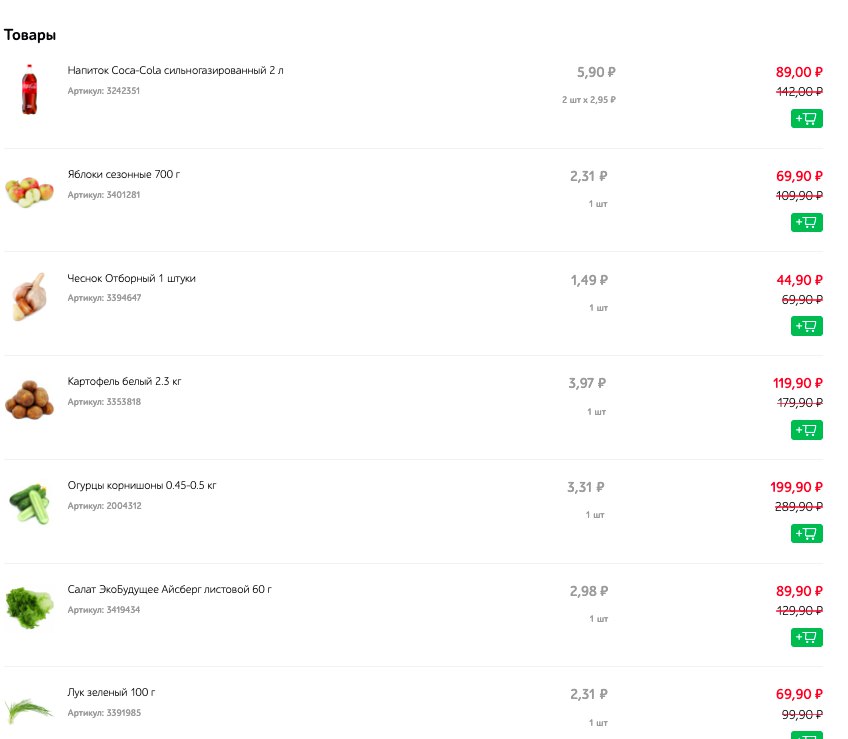Open Чеснок Отборный 1 штуки link

click(x=131, y=278)
